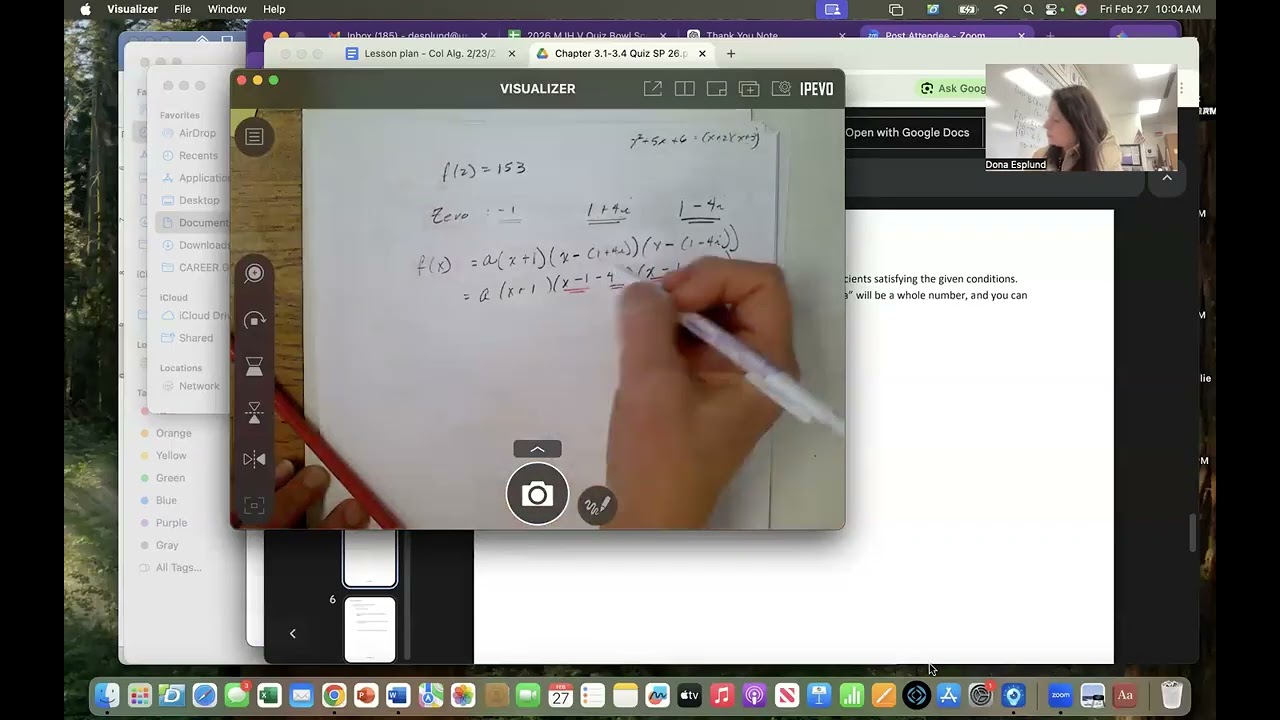
Task: Click Open with Google Docs button
Action: (907, 132)
